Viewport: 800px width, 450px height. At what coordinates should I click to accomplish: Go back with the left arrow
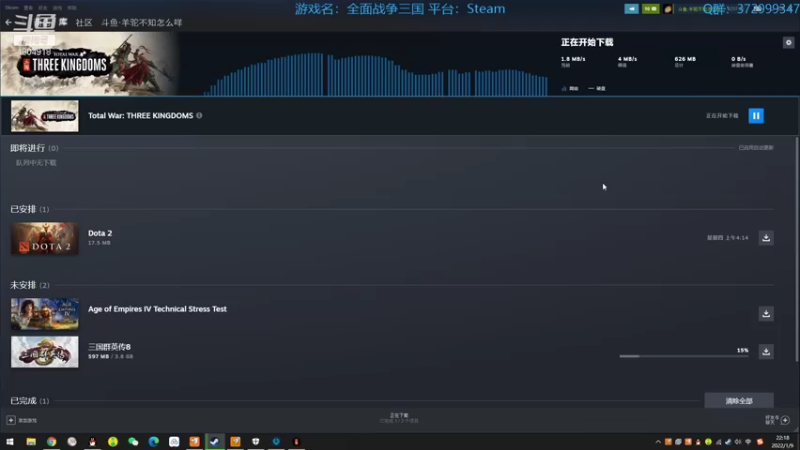point(8,22)
